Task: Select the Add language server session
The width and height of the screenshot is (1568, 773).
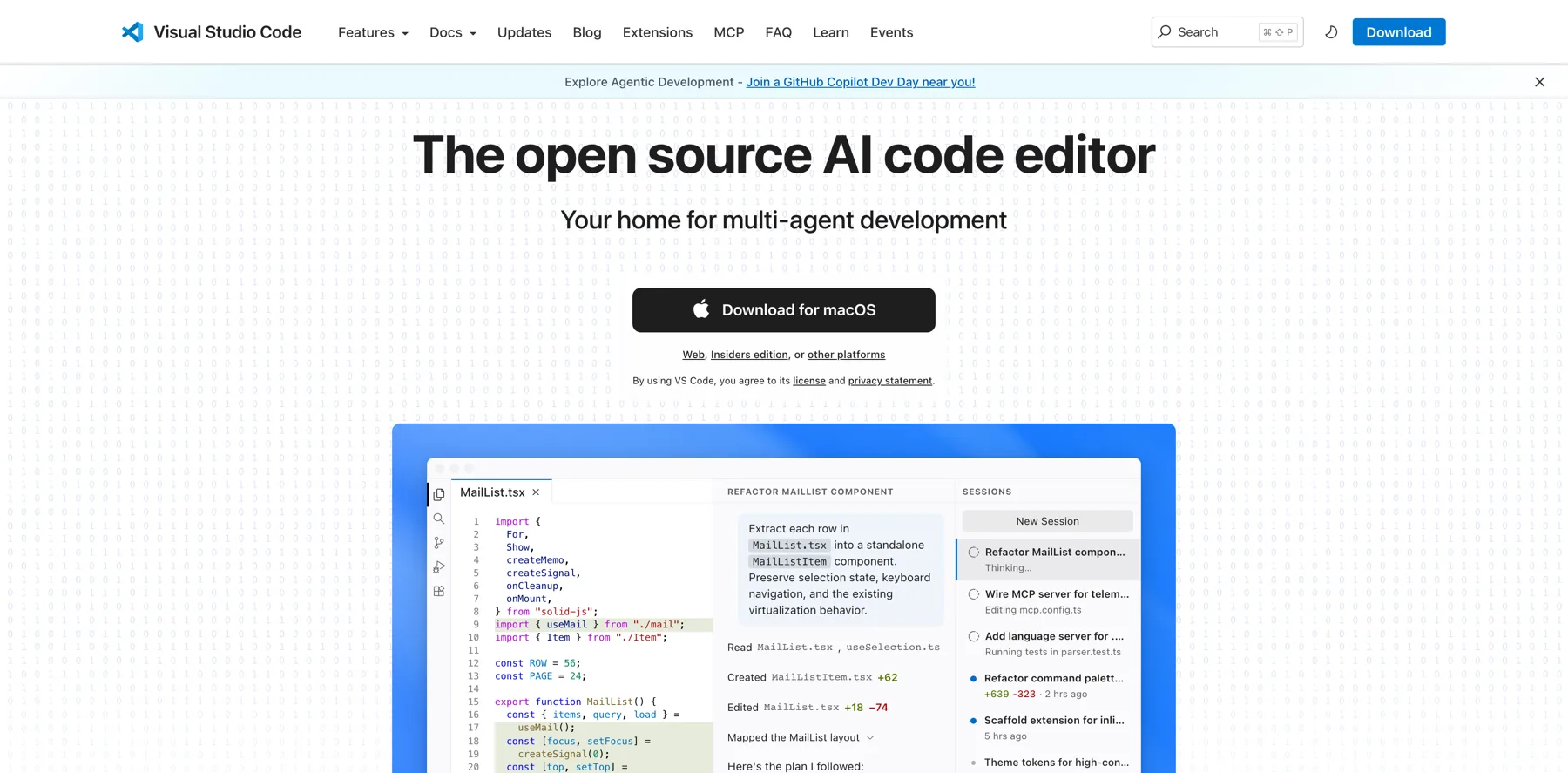Action: 1049,643
